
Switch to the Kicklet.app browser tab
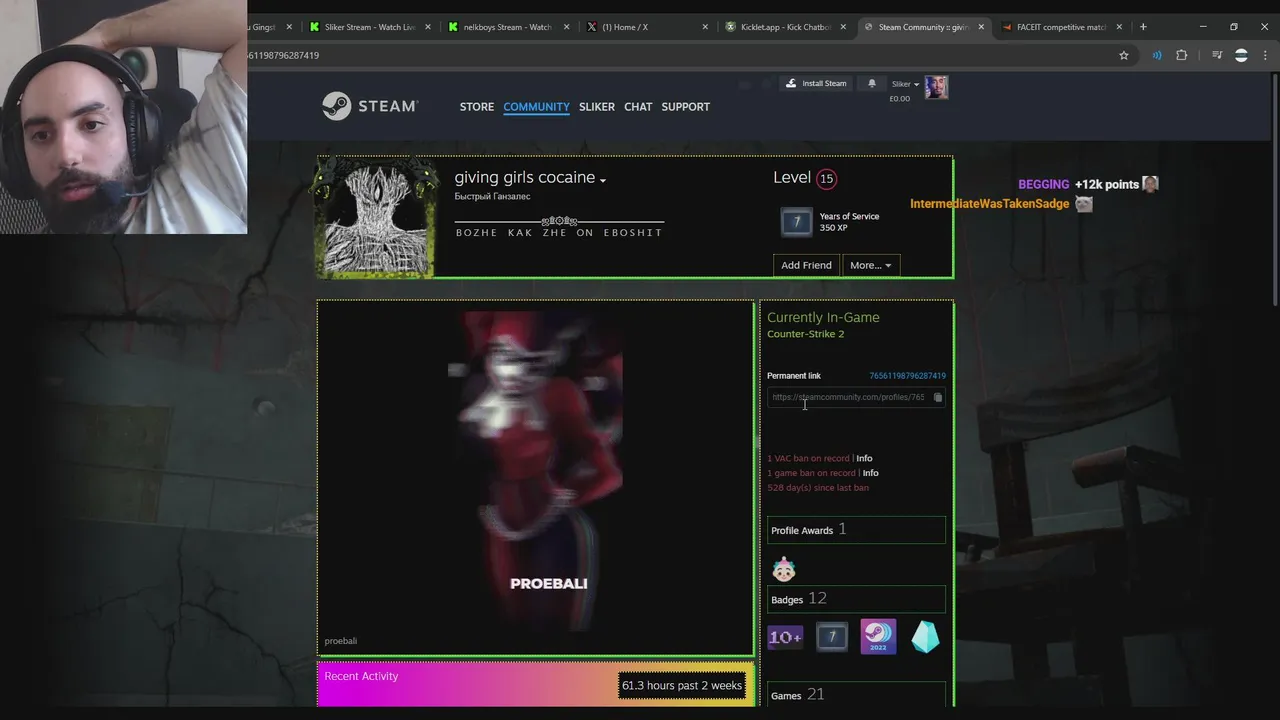click(786, 27)
